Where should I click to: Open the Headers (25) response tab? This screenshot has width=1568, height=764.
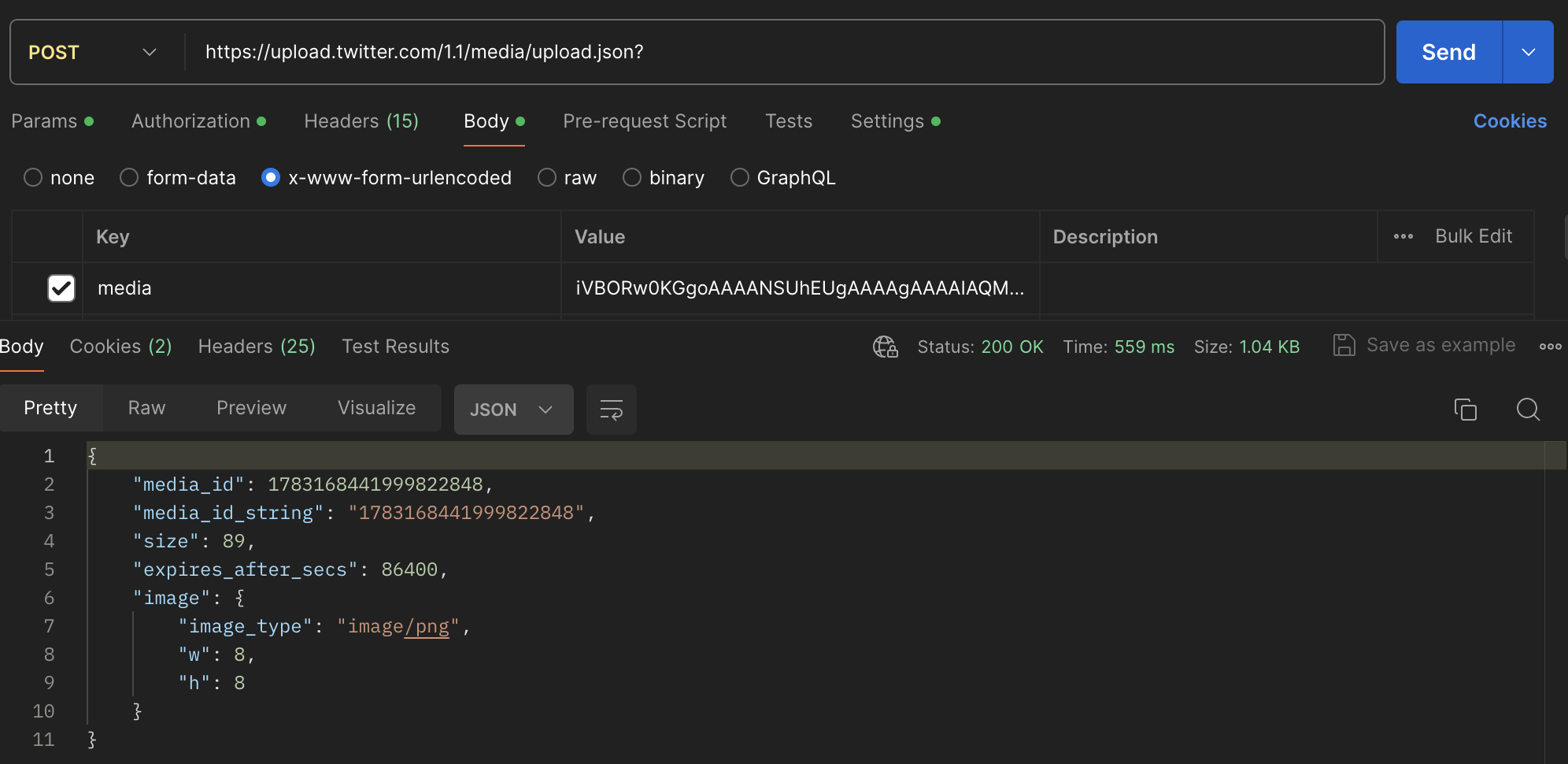257,347
